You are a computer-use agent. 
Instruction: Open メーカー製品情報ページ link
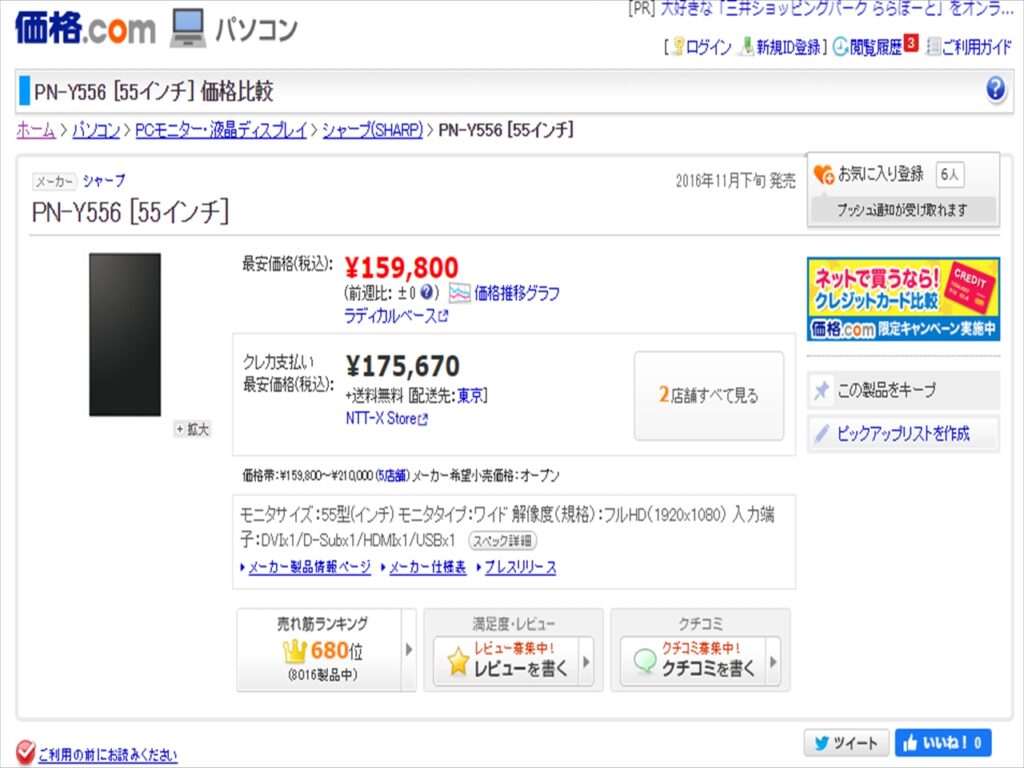click(309, 567)
